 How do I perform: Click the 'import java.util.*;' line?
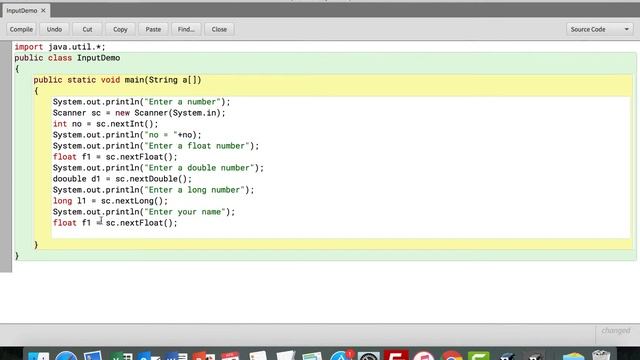pos(60,47)
